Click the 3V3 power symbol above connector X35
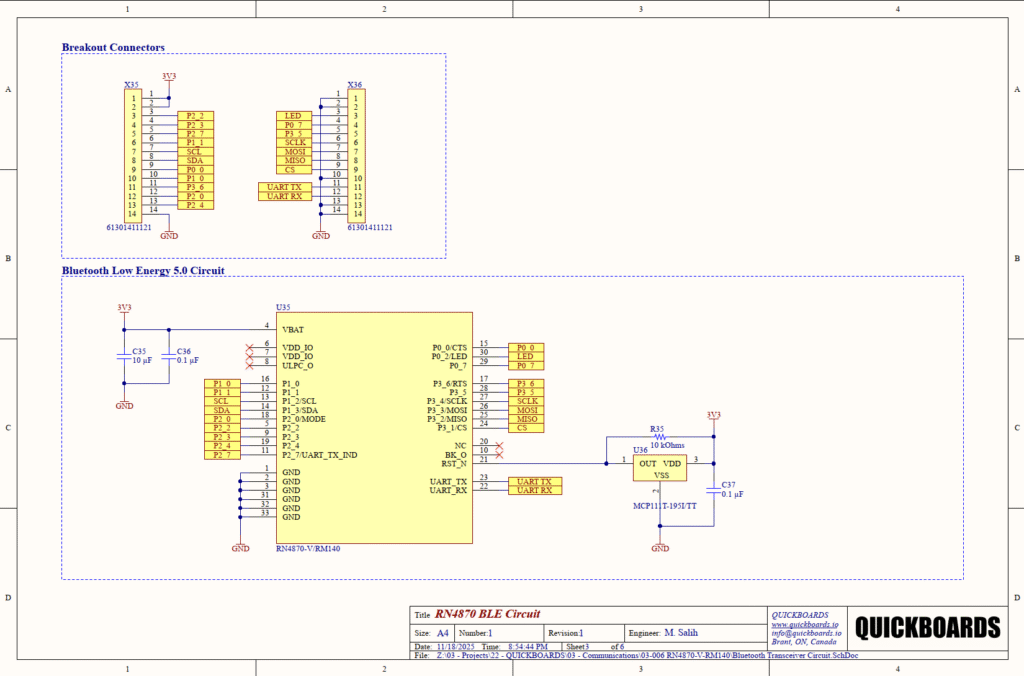This screenshot has width=1024, height=676. (169, 78)
